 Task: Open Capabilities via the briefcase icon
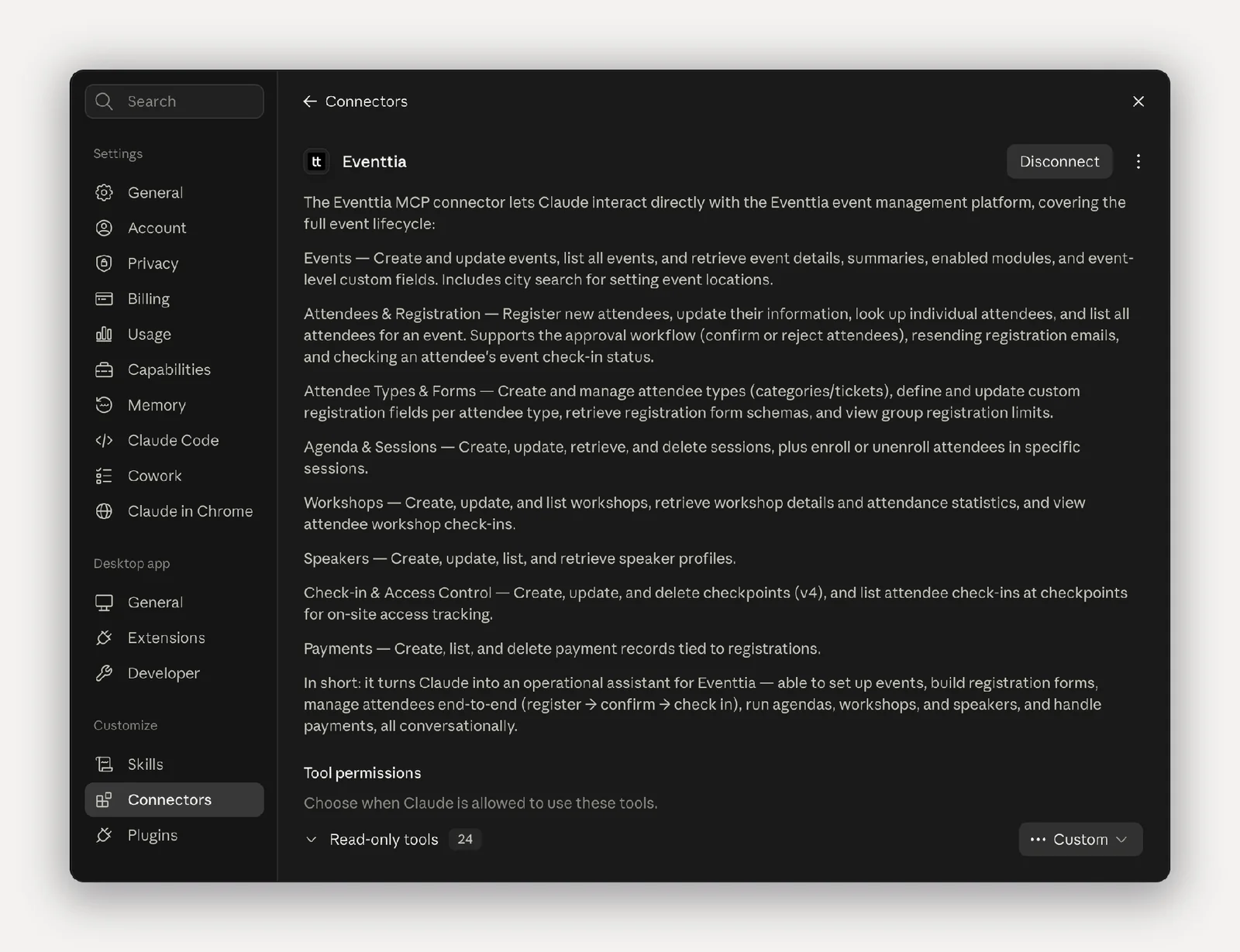coord(104,369)
